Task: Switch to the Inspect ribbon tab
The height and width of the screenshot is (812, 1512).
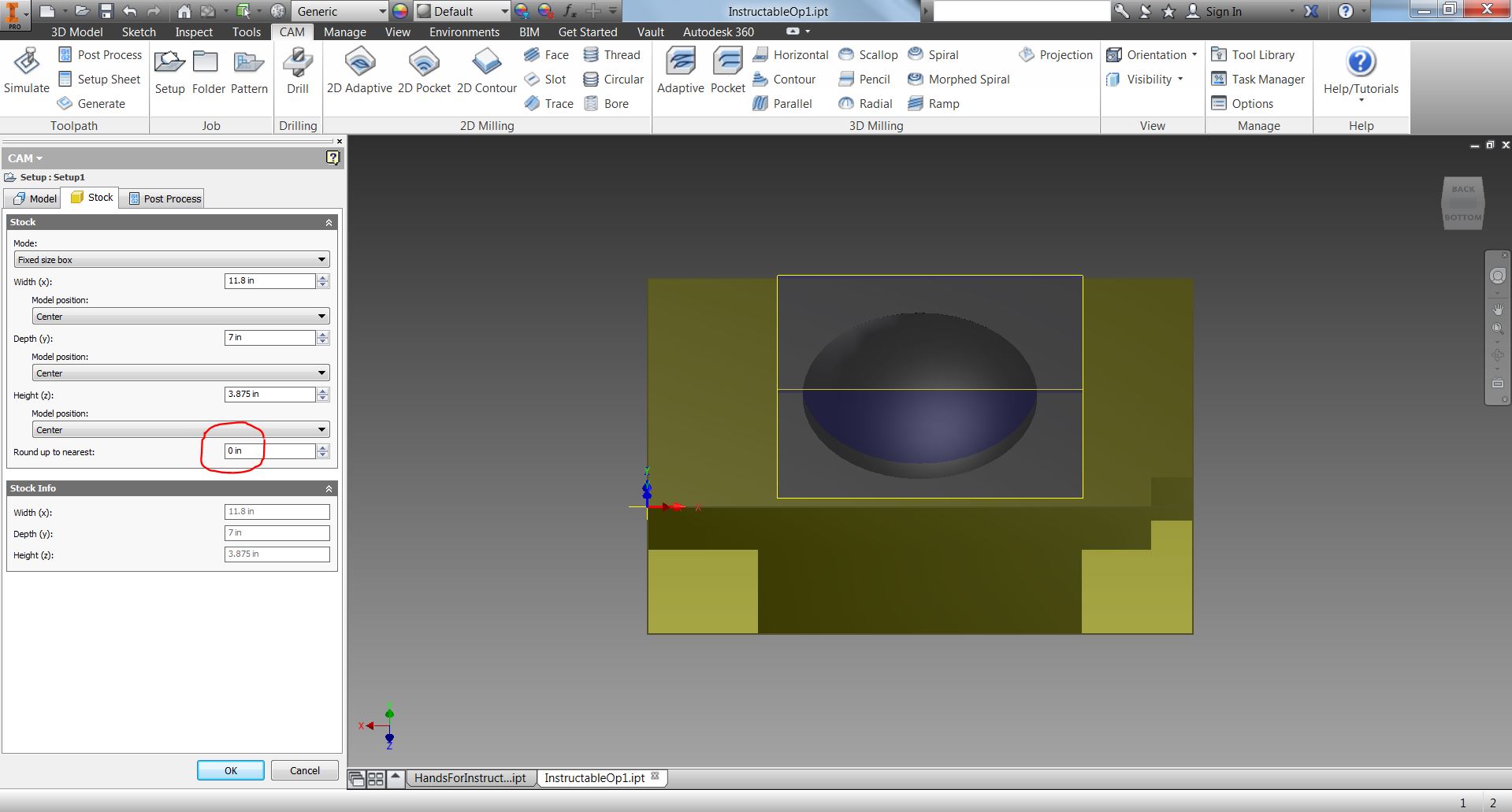Action: tap(194, 32)
